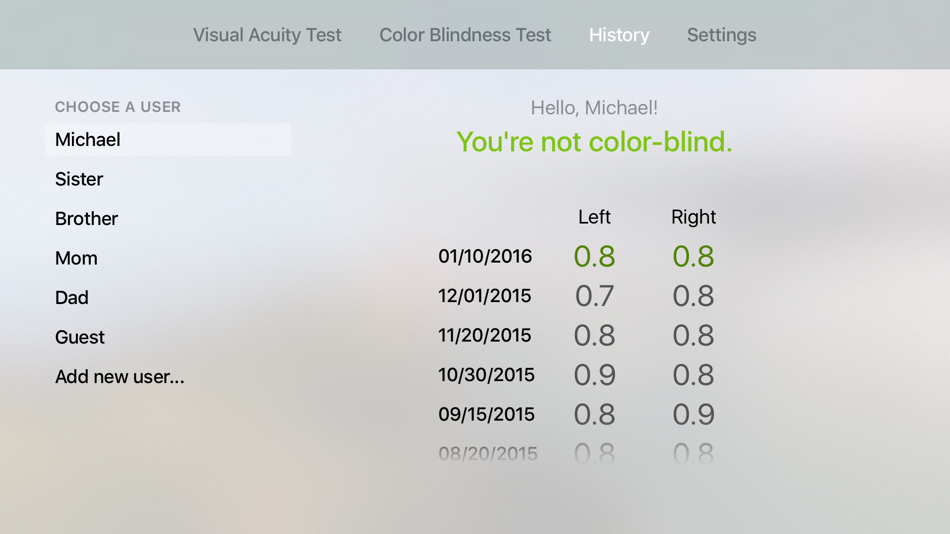Select the 09/15/2015 date entry
The width and height of the screenshot is (950, 534).
[487, 414]
